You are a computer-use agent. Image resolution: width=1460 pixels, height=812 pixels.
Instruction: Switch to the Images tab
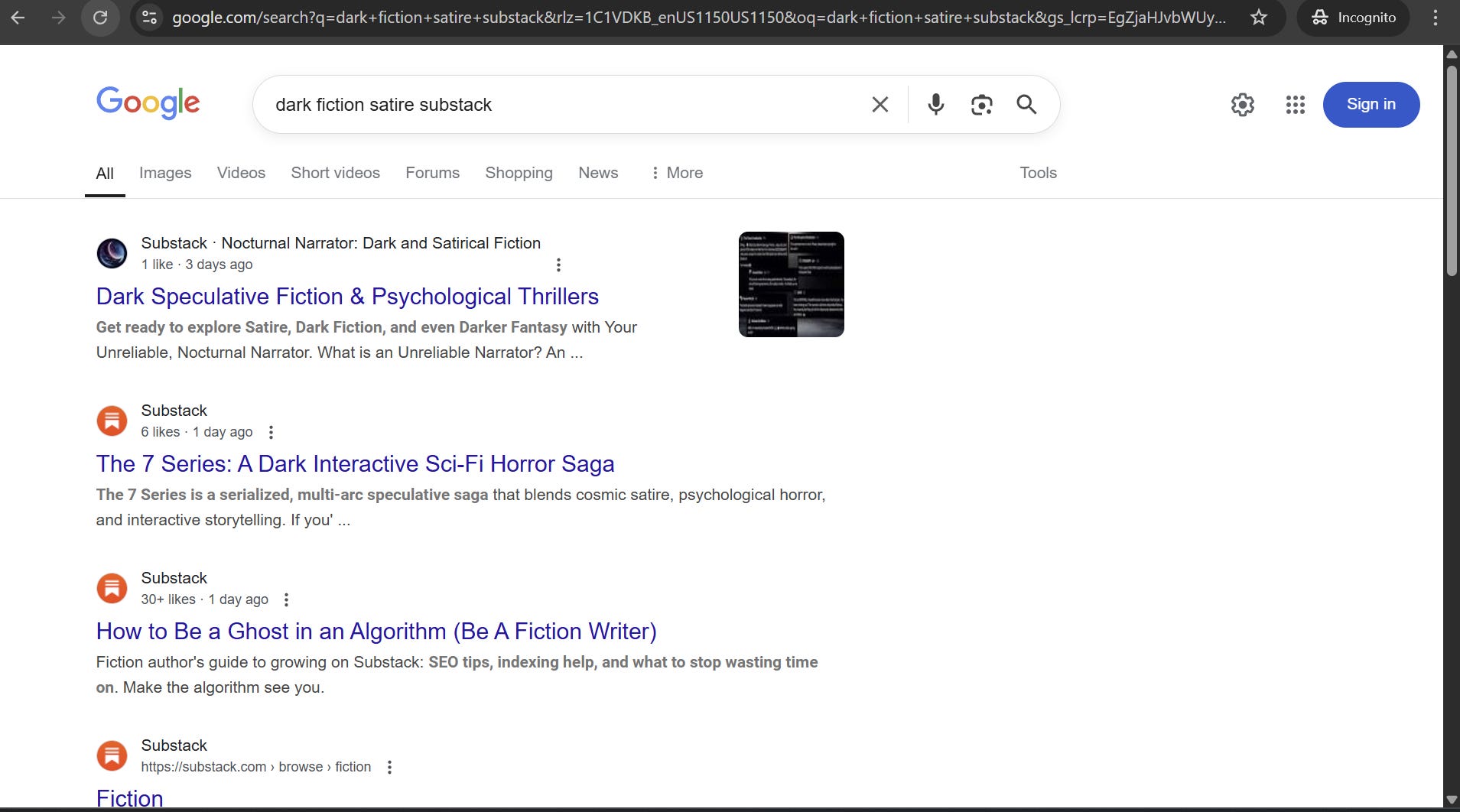[x=165, y=173]
